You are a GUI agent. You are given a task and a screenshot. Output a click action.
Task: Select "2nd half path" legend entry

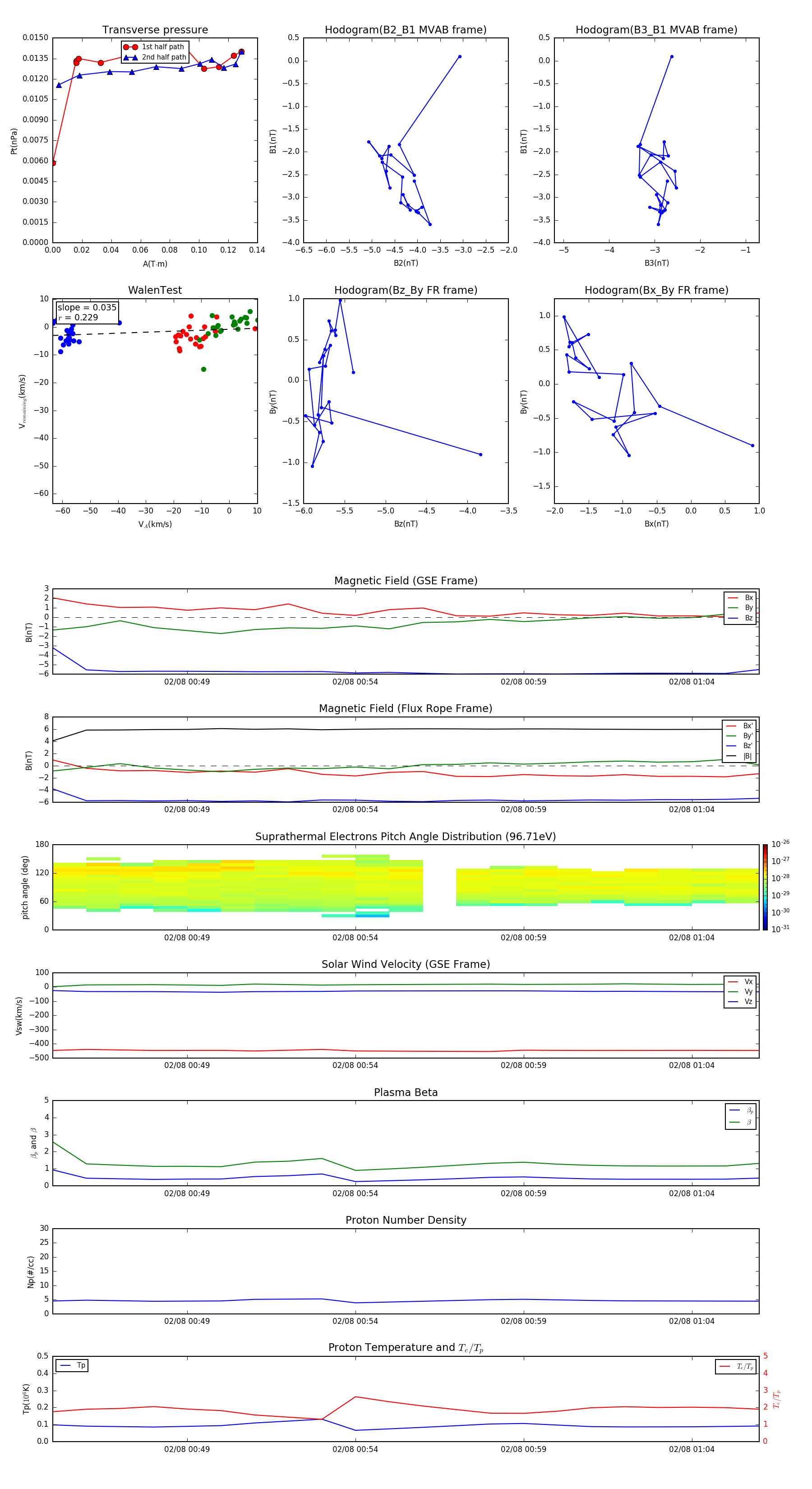tap(155, 57)
